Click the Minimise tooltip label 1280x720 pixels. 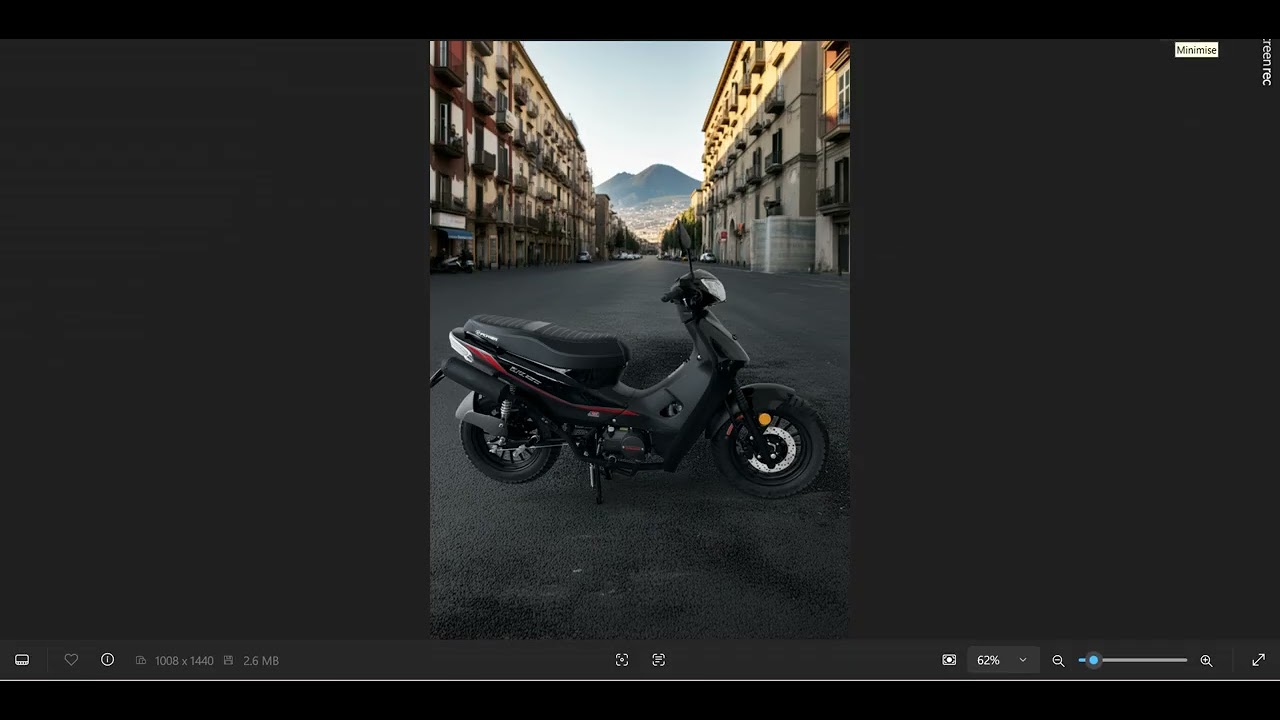click(1196, 50)
